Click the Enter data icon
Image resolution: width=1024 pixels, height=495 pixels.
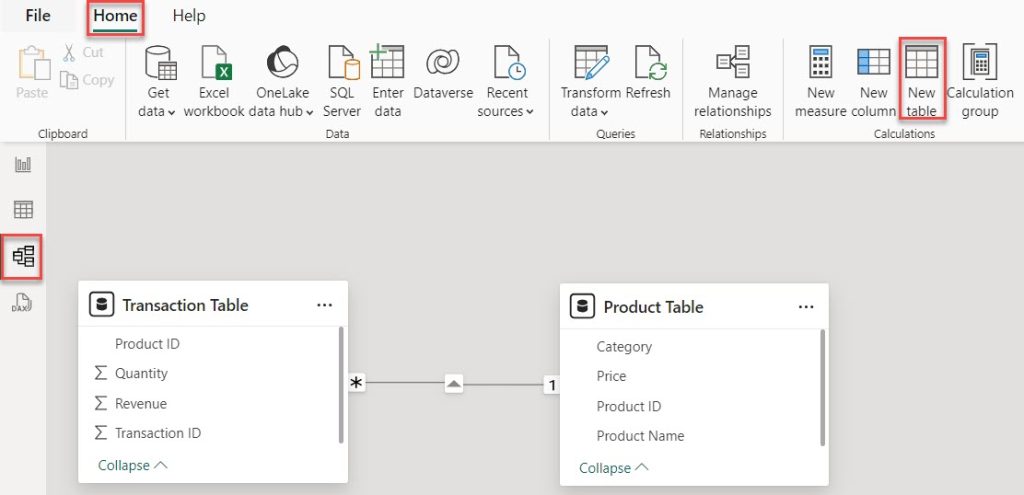pyautogui.click(x=387, y=63)
